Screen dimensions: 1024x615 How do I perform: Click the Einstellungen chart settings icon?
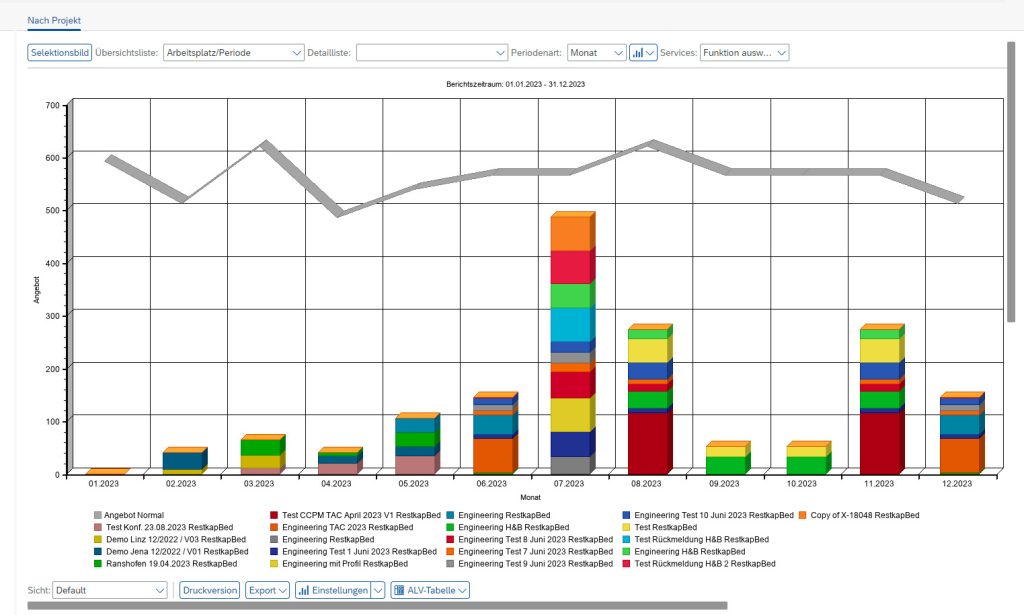click(333, 590)
